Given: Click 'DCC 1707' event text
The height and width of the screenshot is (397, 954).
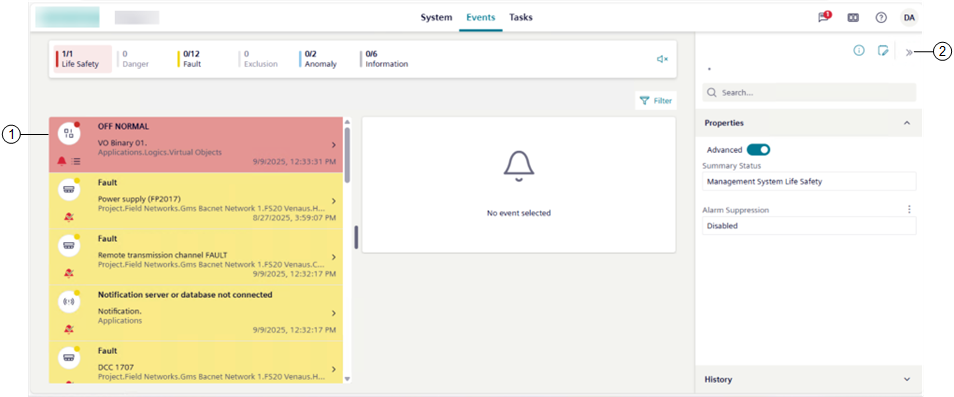Looking at the screenshot, I should click(116, 367).
